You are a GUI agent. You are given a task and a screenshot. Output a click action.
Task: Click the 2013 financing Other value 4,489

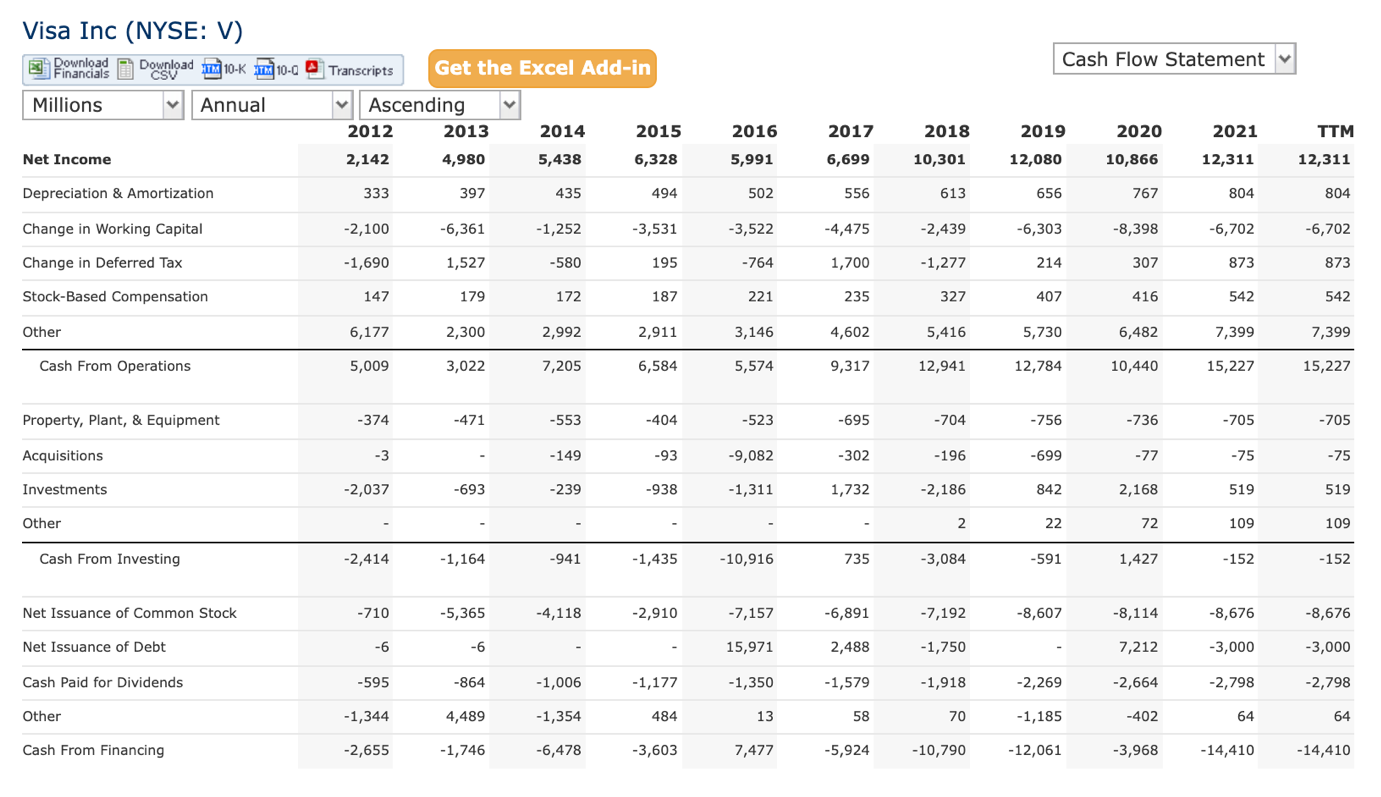pyautogui.click(x=465, y=716)
